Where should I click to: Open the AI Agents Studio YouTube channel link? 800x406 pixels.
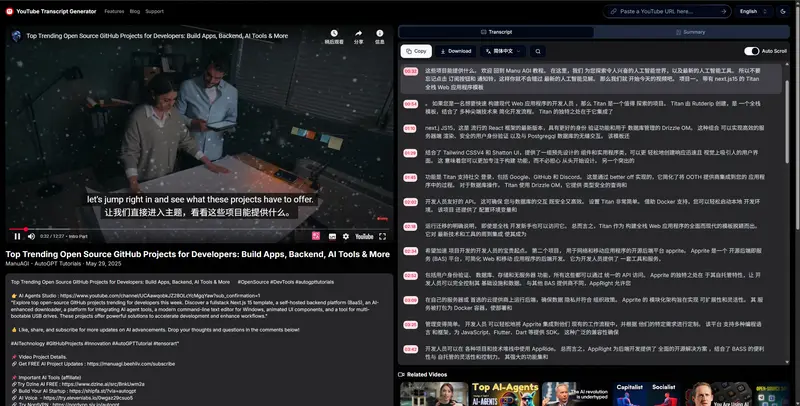click(160, 295)
